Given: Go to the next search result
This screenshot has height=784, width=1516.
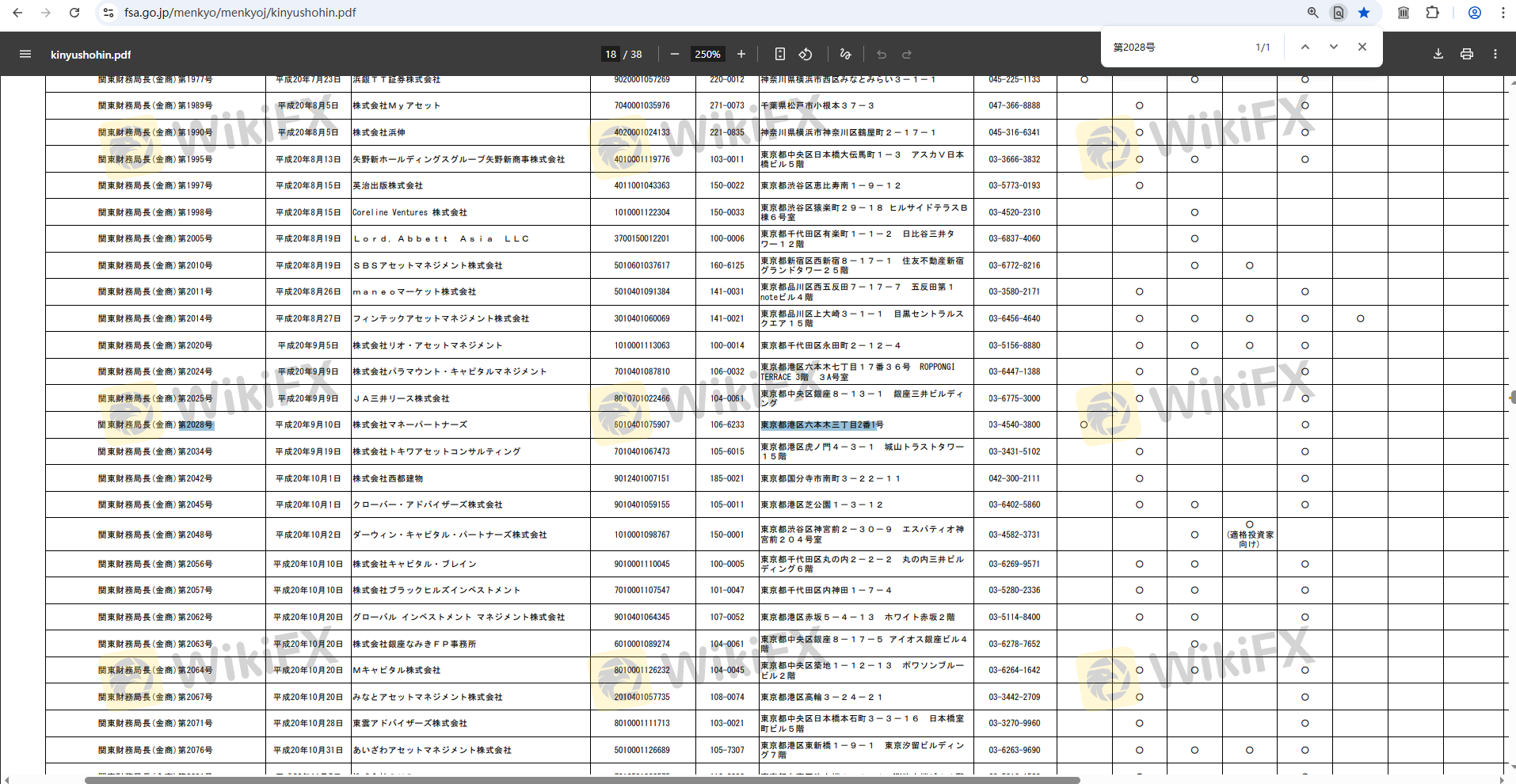Looking at the screenshot, I should pyautogui.click(x=1334, y=47).
